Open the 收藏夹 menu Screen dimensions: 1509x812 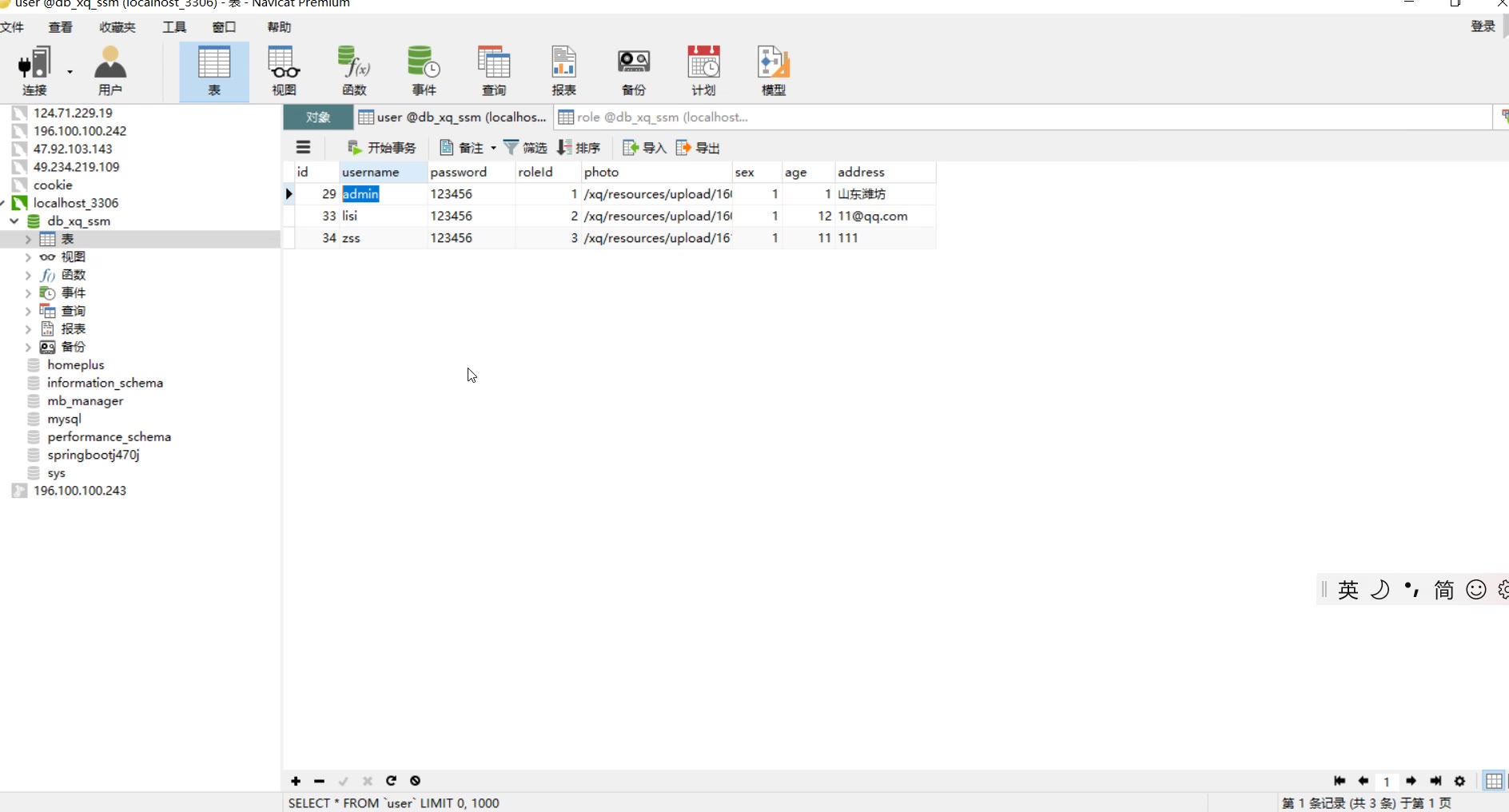click(117, 27)
